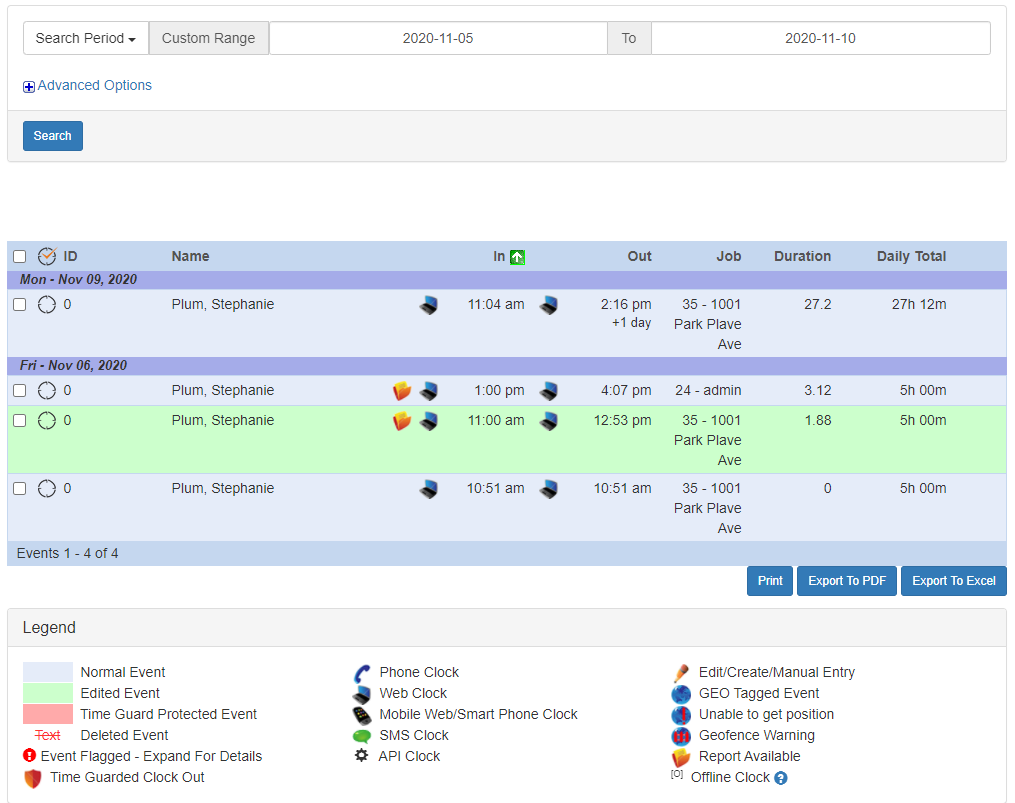The height and width of the screenshot is (803, 1015).
Task: Click the Offline Clock help question icon
Action: 781,778
